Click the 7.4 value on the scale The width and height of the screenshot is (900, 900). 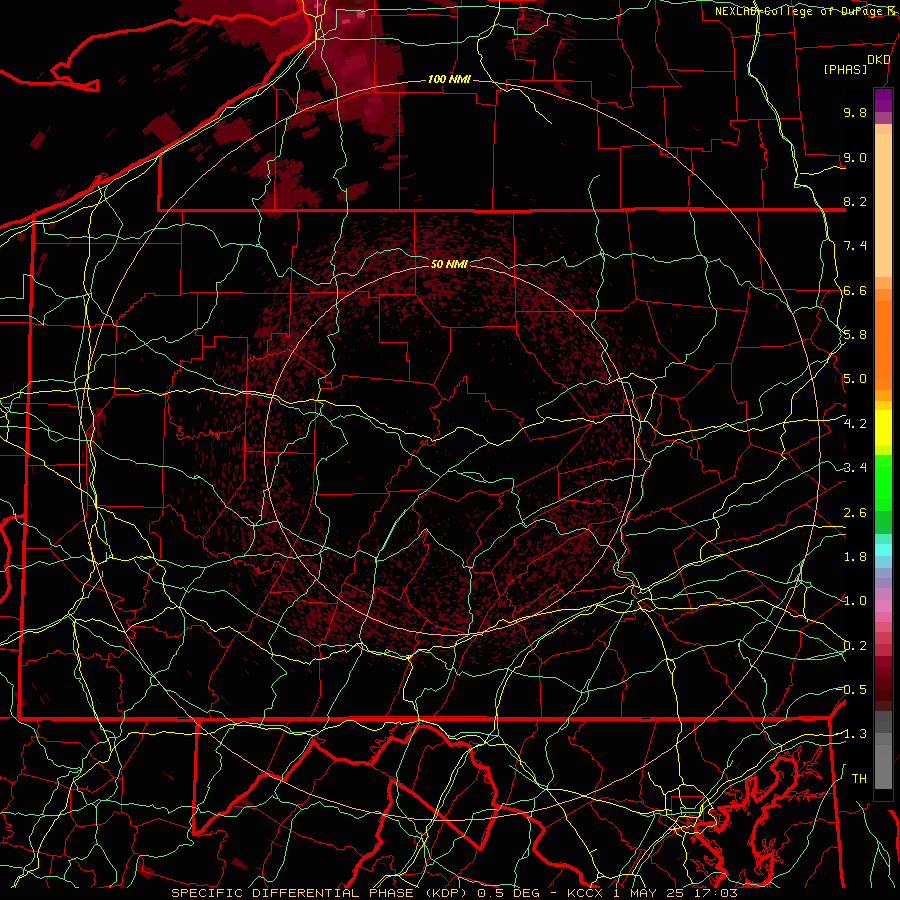click(x=855, y=246)
